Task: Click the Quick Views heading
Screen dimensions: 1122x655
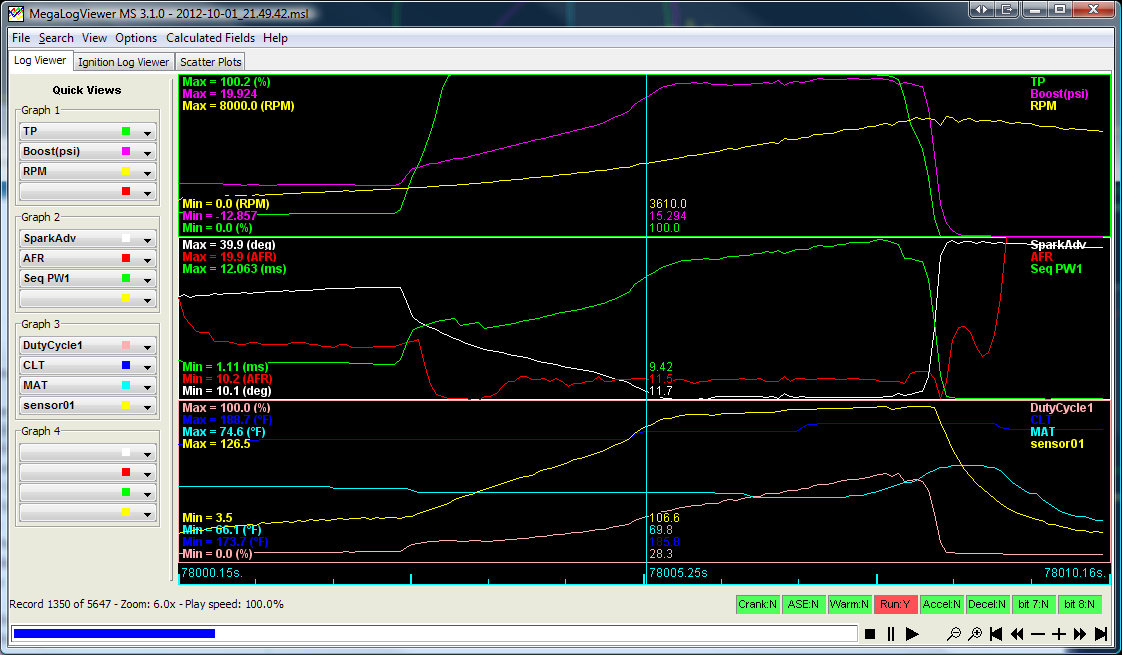Action: [x=87, y=90]
